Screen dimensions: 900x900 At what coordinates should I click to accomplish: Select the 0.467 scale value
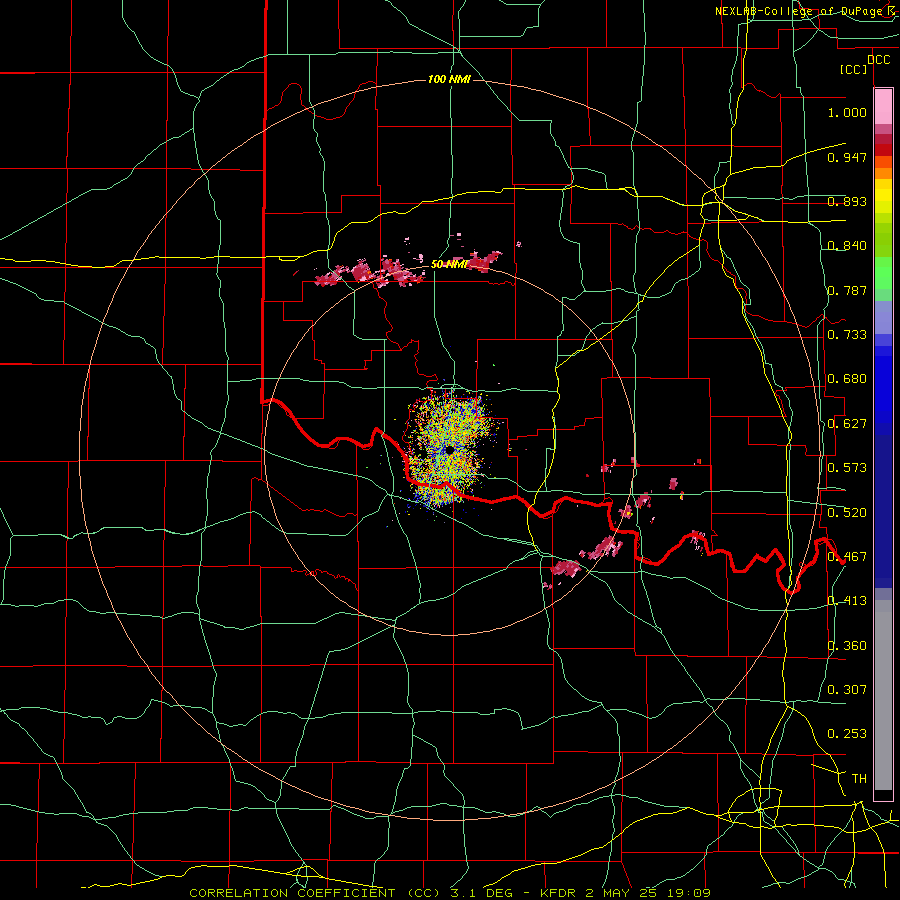pyautogui.click(x=847, y=556)
